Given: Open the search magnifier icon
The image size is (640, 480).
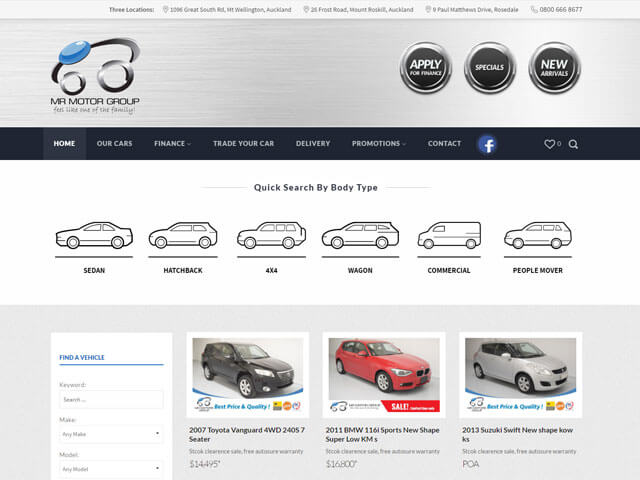Looking at the screenshot, I should click(573, 144).
